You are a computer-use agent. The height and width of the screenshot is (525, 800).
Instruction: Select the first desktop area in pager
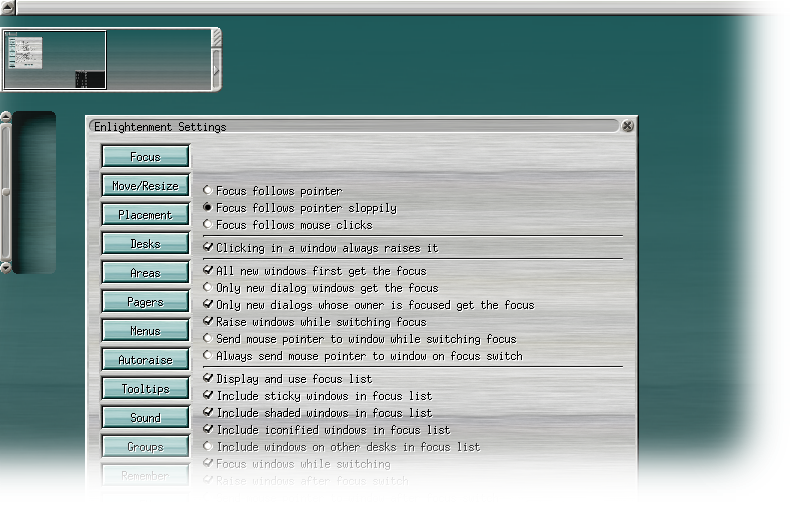tap(55, 60)
